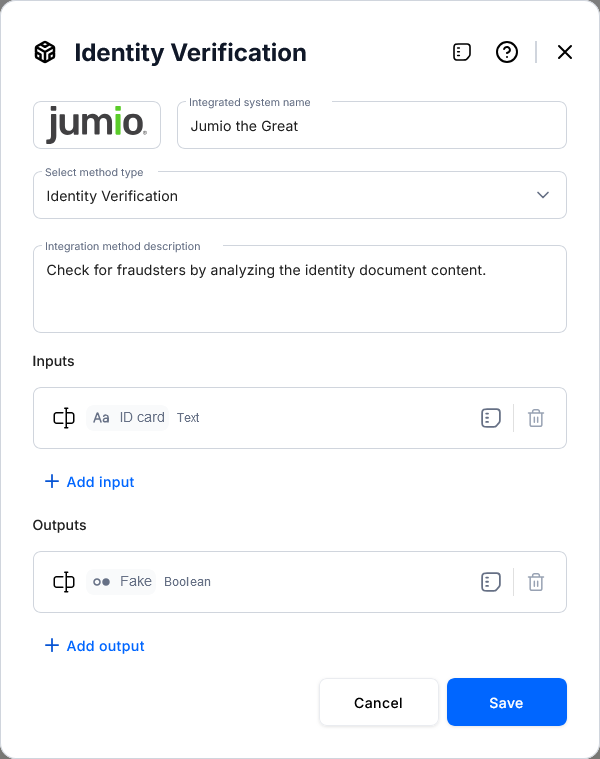600x759 pixels.
Task: Click the Add input link
Action: pyautogui.click(x=90, y=482)
